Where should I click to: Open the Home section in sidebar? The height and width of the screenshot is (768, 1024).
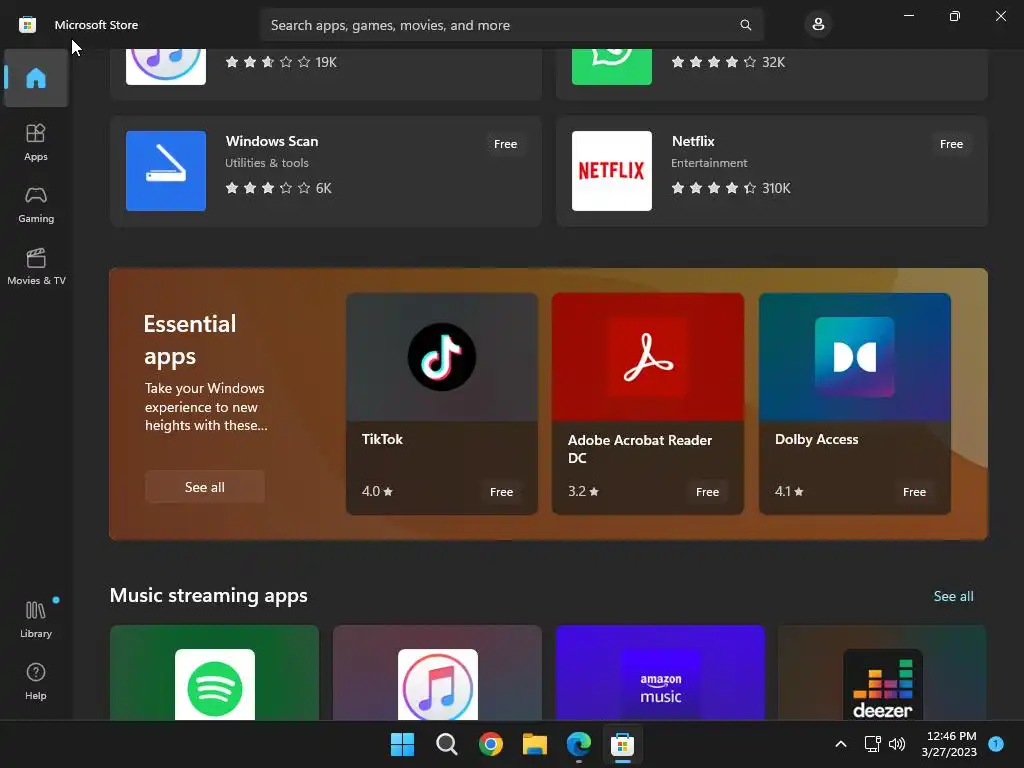coord(36,78)
